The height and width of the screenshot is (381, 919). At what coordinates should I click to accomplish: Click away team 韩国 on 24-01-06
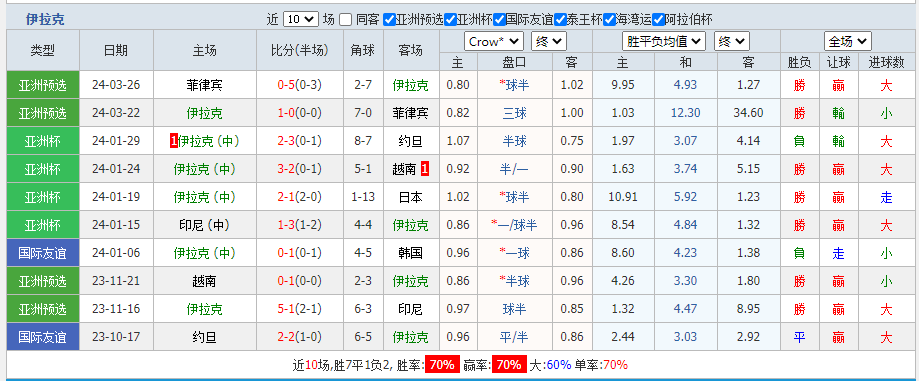410,253
